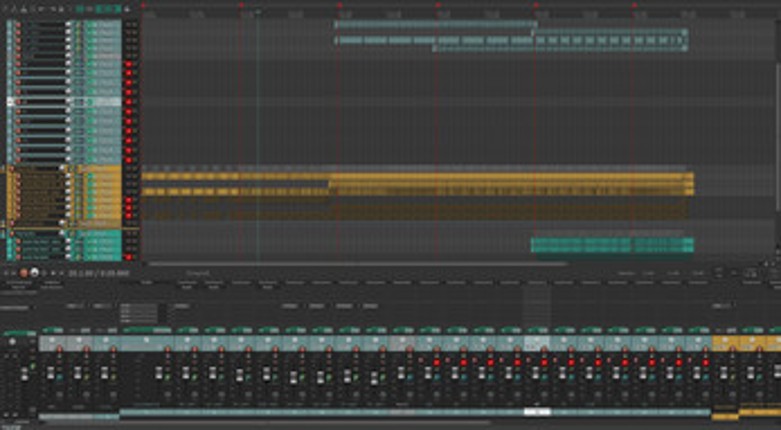Click the red record button in transport bar
This screenshot has width=781, height=430.
coord(23,273)
